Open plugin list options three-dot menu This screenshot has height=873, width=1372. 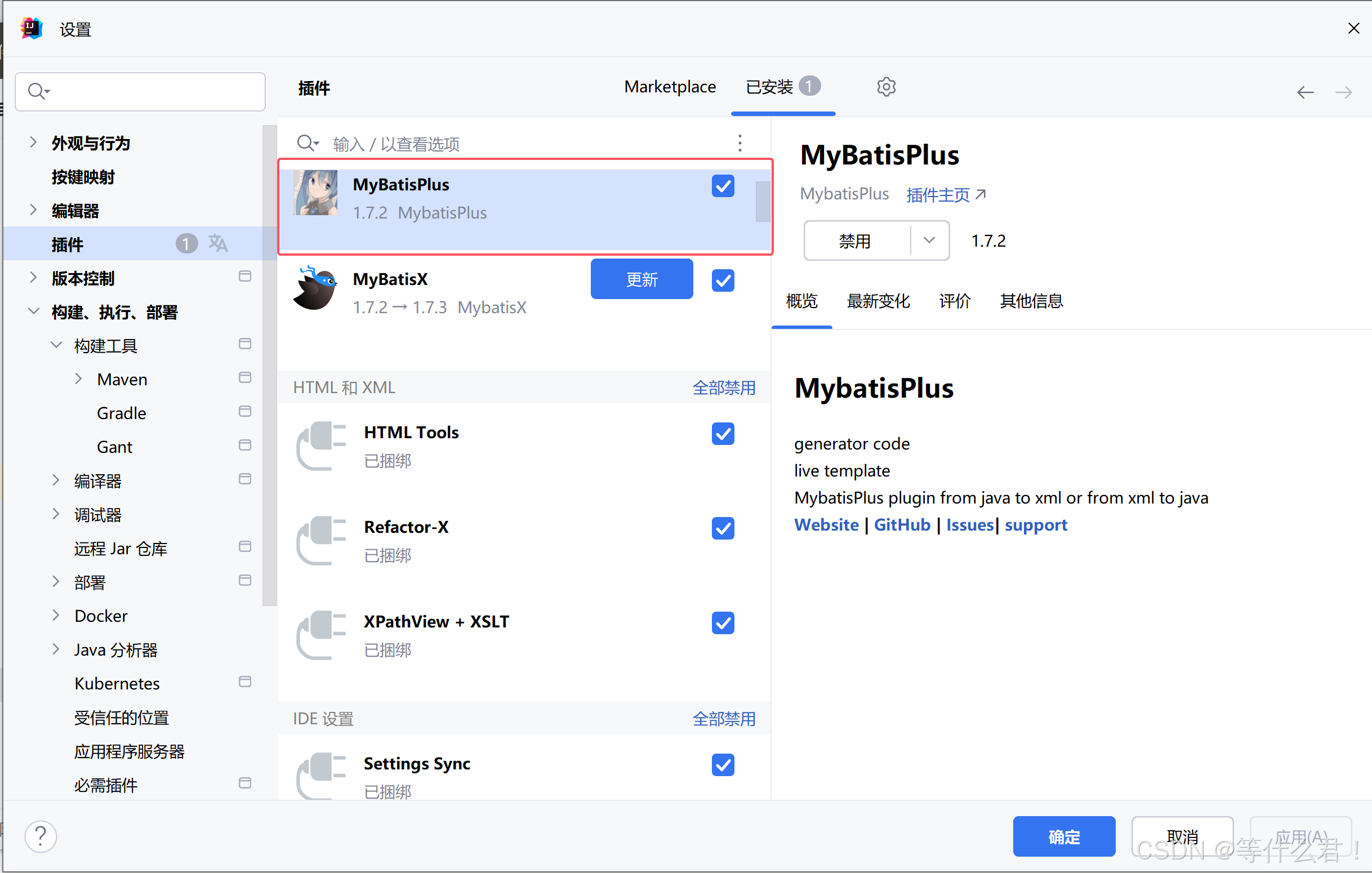[x=740, y=143]
